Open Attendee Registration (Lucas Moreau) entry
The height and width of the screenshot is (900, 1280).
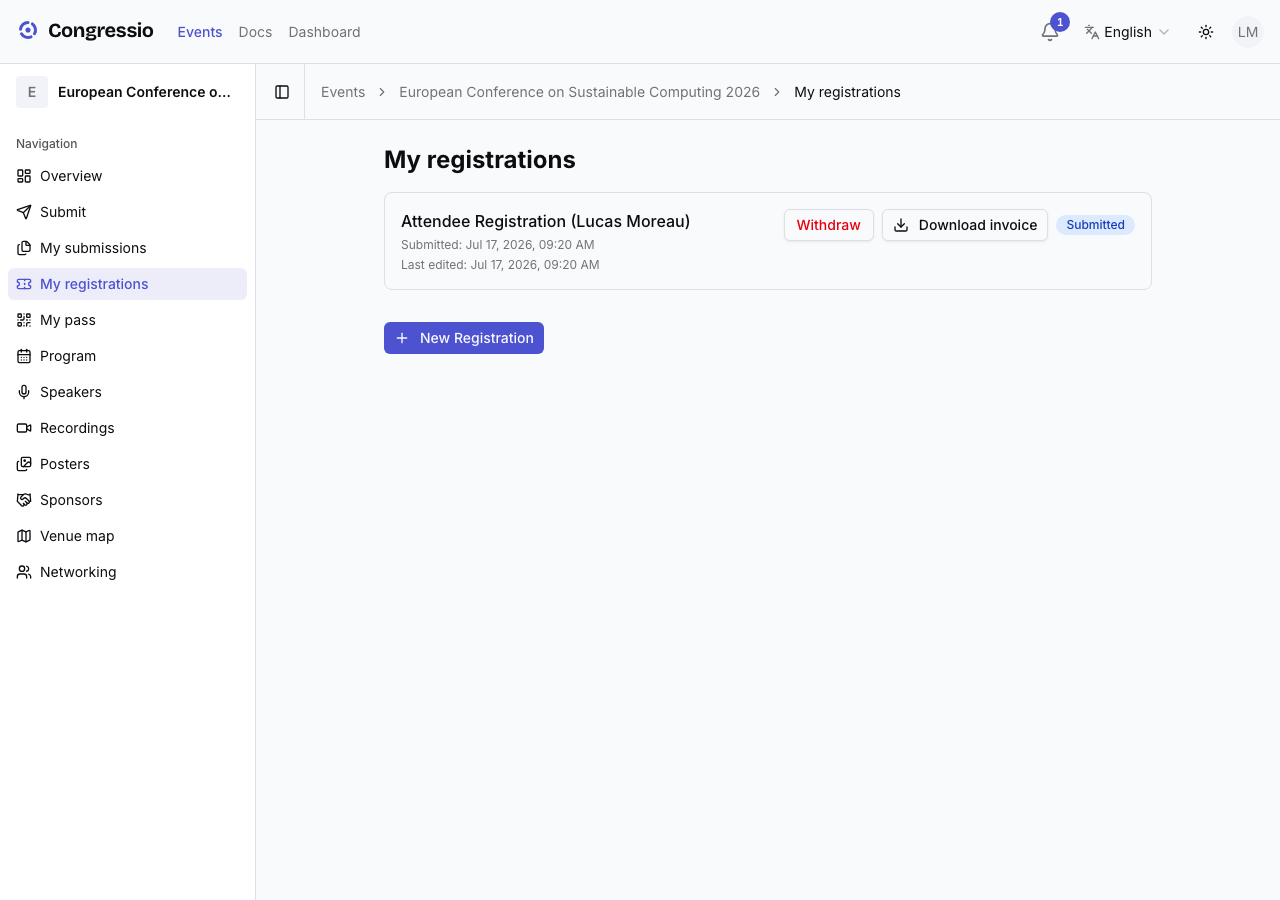tap(545, 221)
